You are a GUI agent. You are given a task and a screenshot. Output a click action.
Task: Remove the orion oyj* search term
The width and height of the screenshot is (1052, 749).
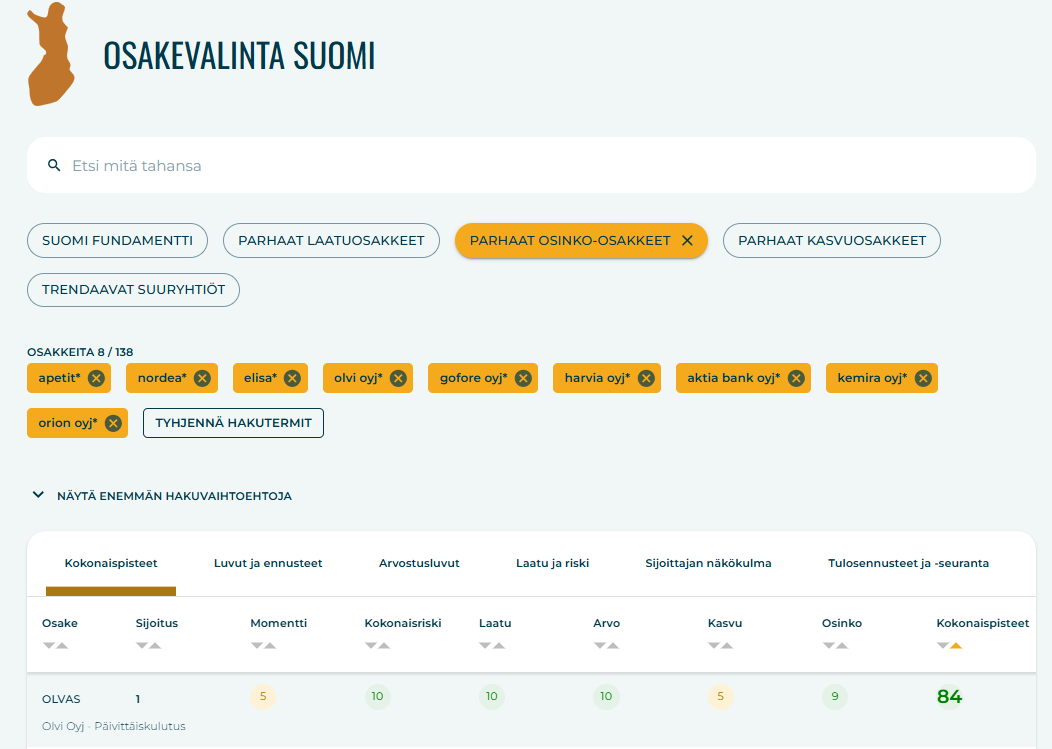[x=113, y=423]
